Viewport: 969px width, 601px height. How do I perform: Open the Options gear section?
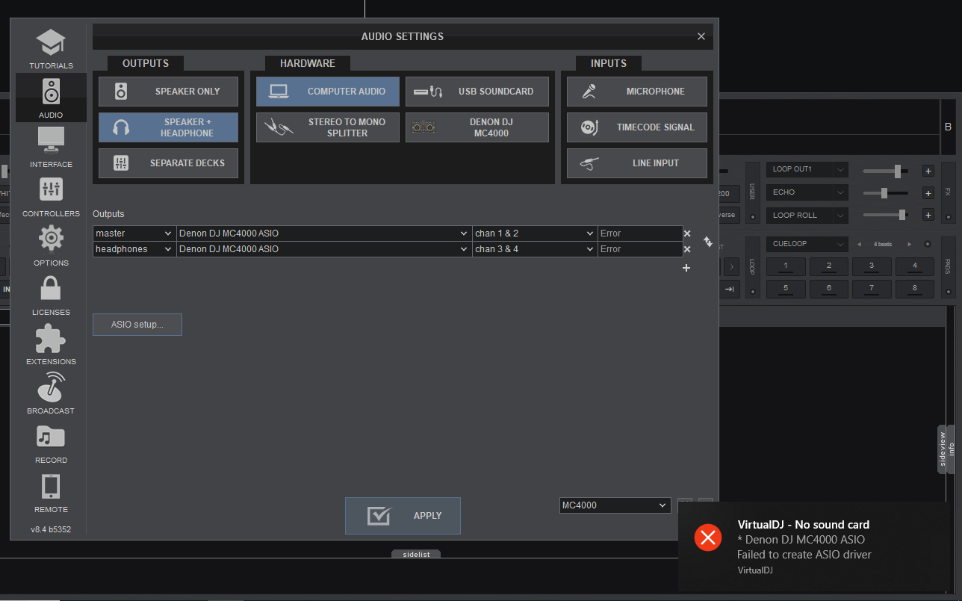point(51,246)
